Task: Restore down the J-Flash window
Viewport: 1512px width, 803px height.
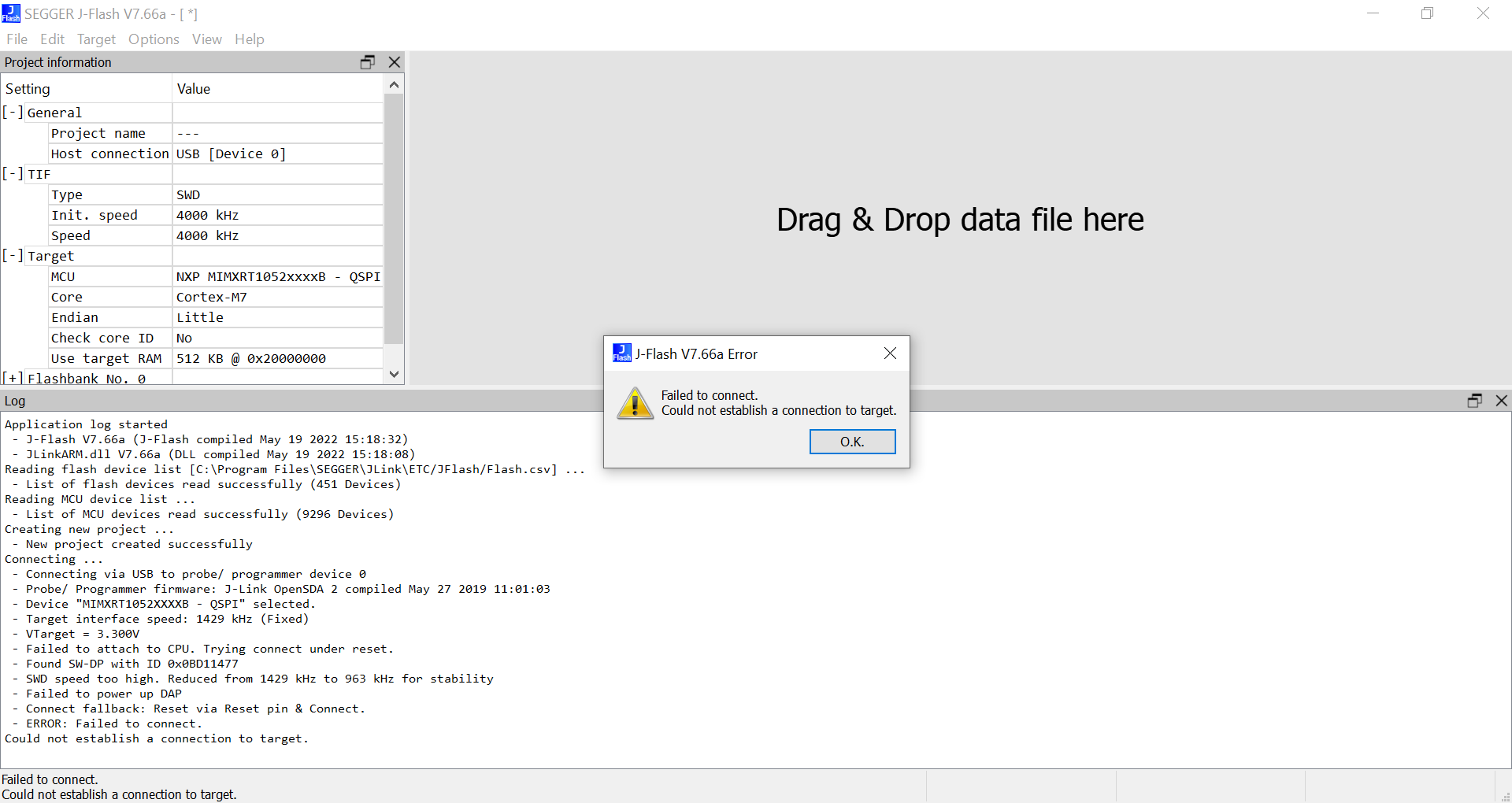Action: pyautogui.click(x=1427, y=13)
